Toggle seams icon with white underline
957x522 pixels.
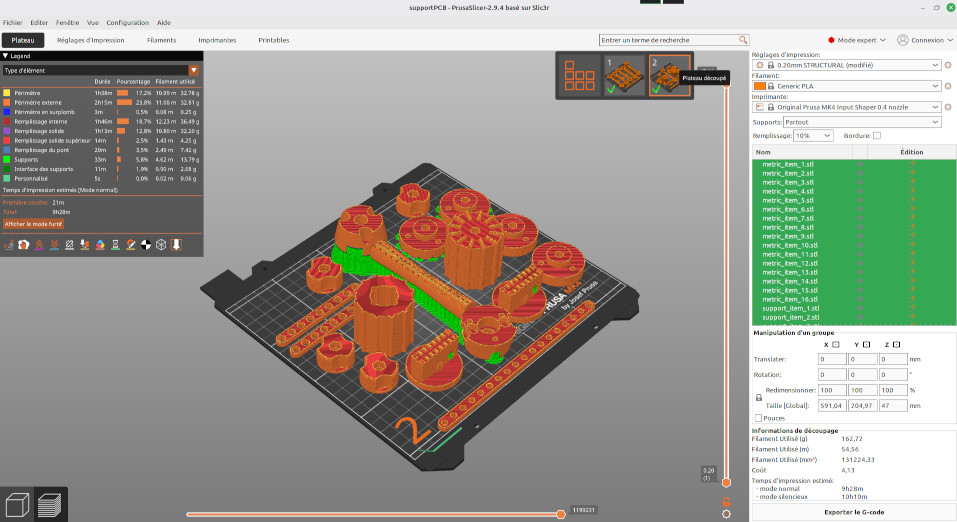[70, 245]
